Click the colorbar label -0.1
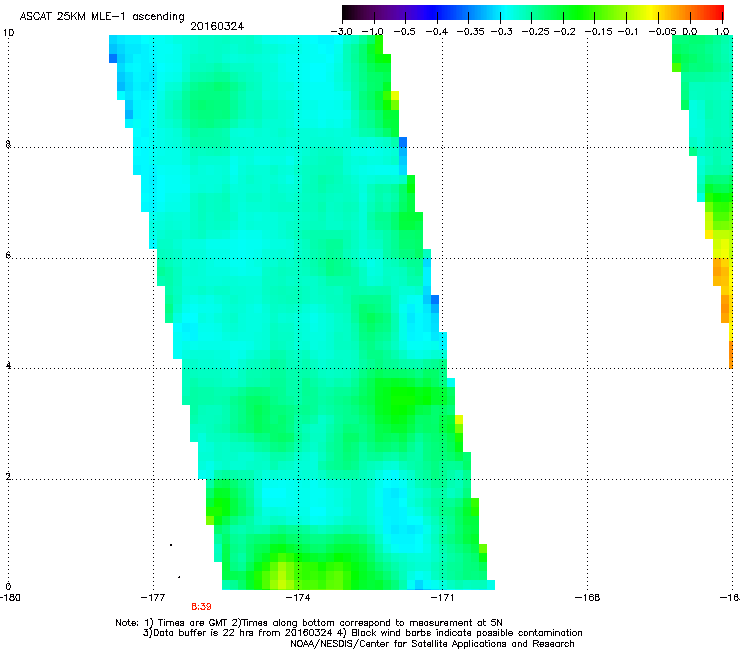Screen dimensions: 740x650 (x=628, y=32)
